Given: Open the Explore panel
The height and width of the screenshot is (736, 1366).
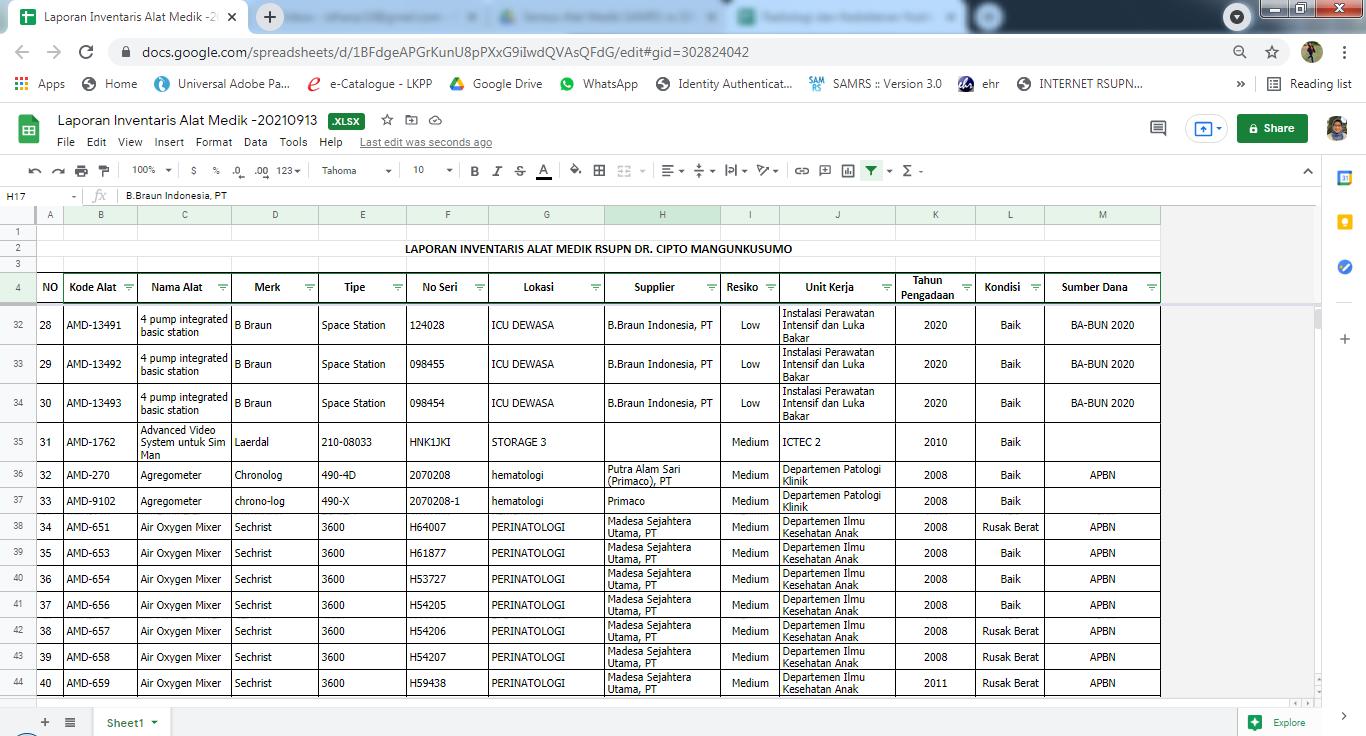Looking at the screenshot, I should click(x=1278, y=722).
